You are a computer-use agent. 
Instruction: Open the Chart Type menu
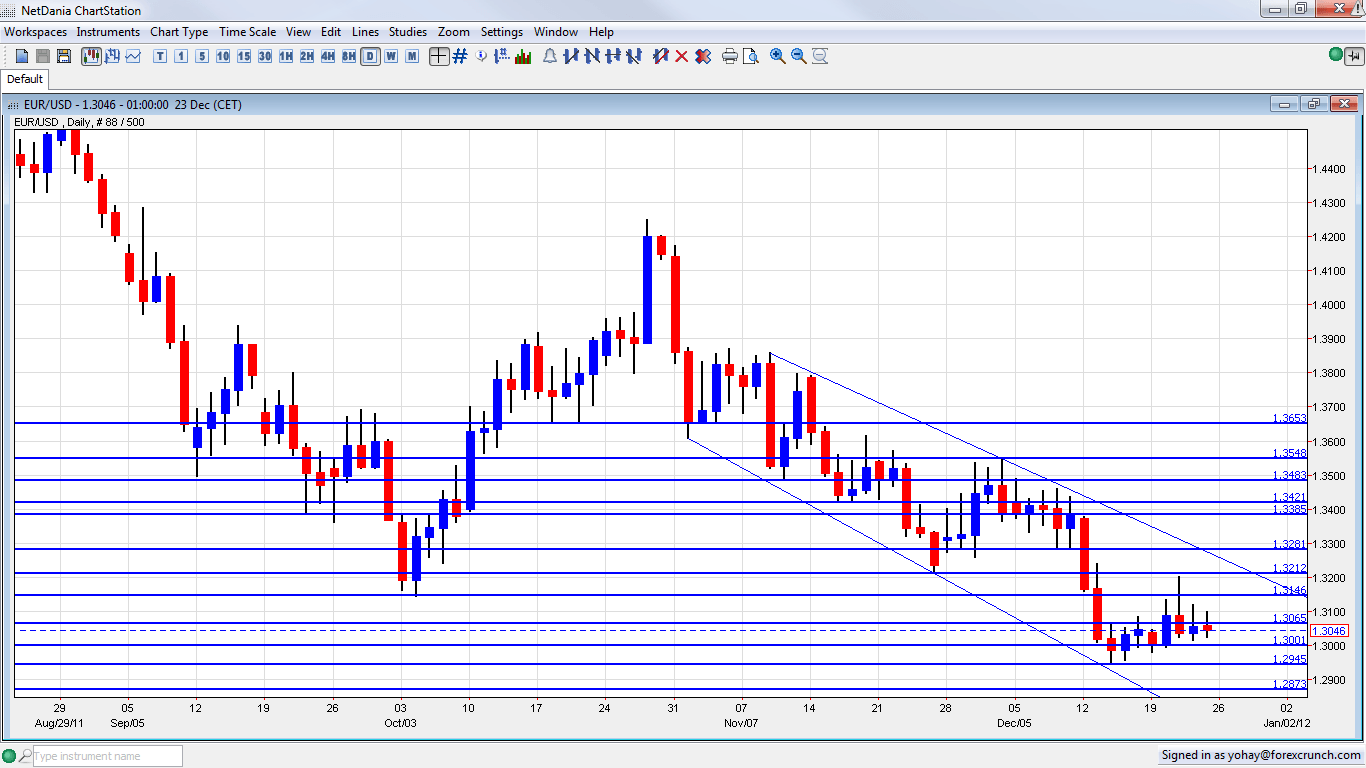pos(179,32)
